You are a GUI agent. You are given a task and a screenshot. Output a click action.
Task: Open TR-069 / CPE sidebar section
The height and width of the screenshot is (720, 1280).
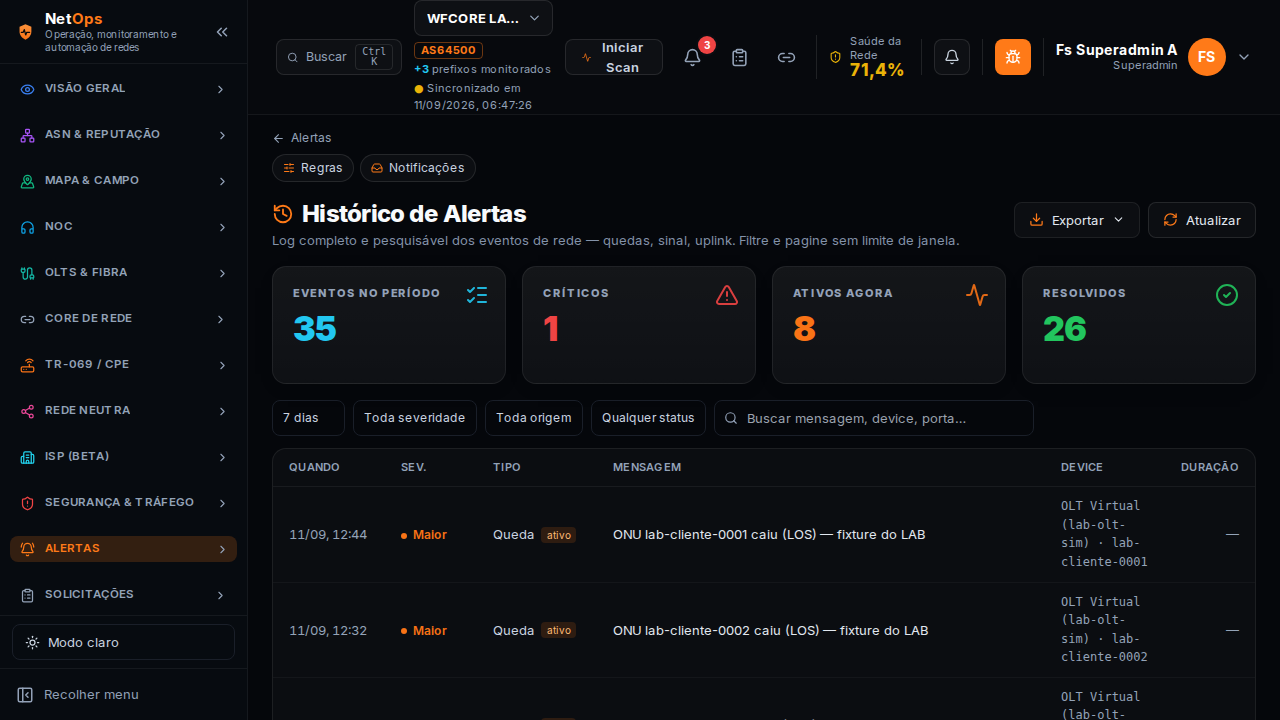(123, 365)
